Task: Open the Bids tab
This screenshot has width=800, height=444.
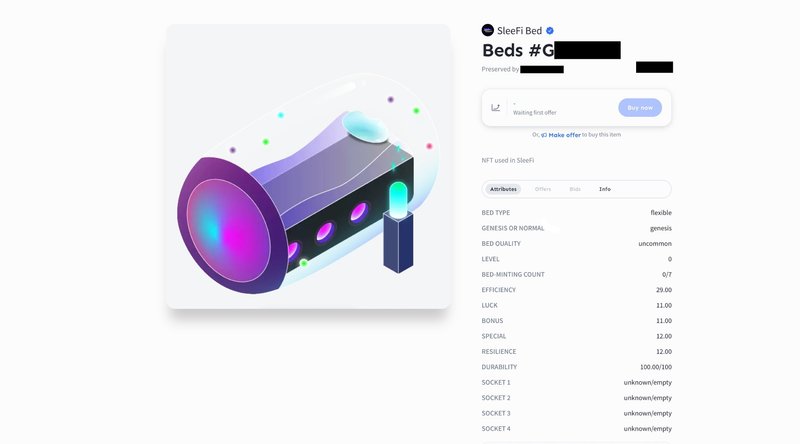Action: pos(575,189)
